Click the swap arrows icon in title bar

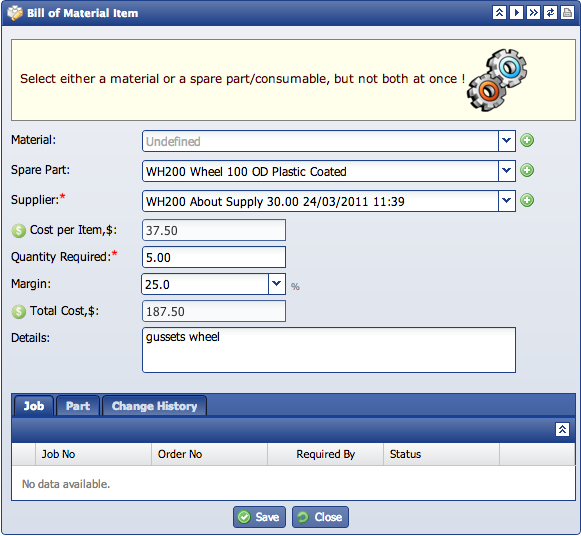(x=550, y=13)
